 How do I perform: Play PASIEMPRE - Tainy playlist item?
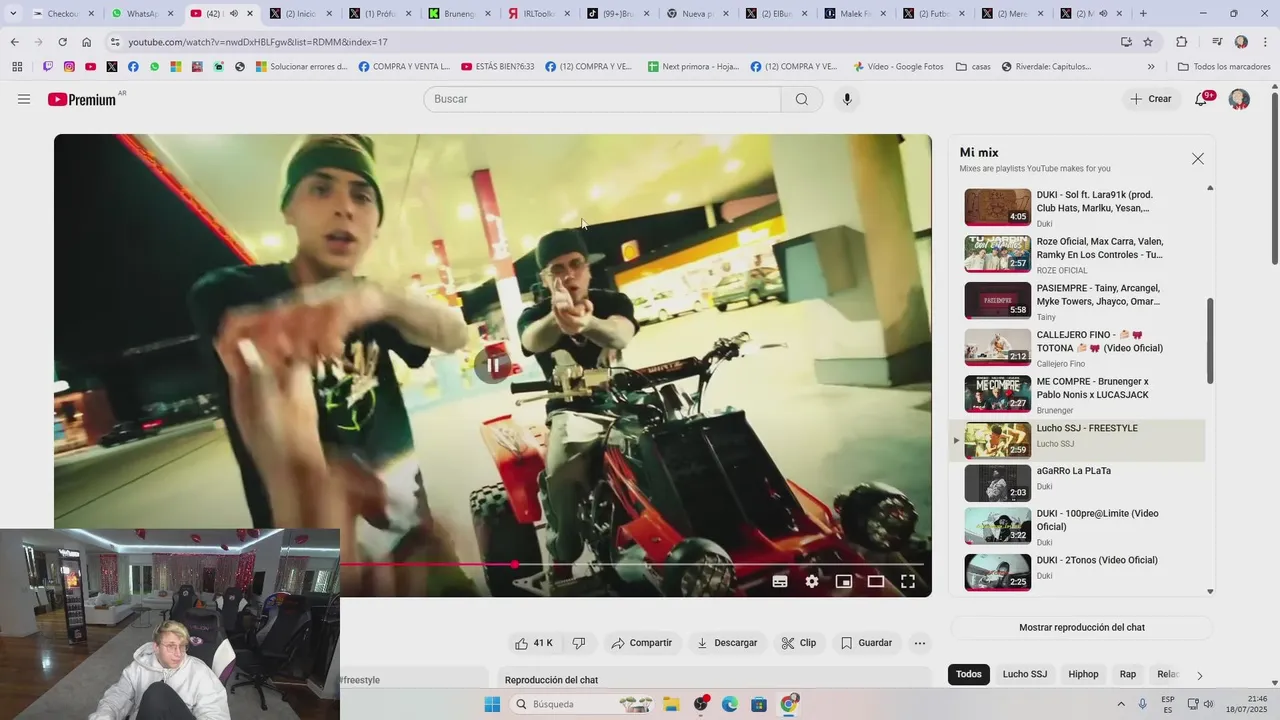1078,300
